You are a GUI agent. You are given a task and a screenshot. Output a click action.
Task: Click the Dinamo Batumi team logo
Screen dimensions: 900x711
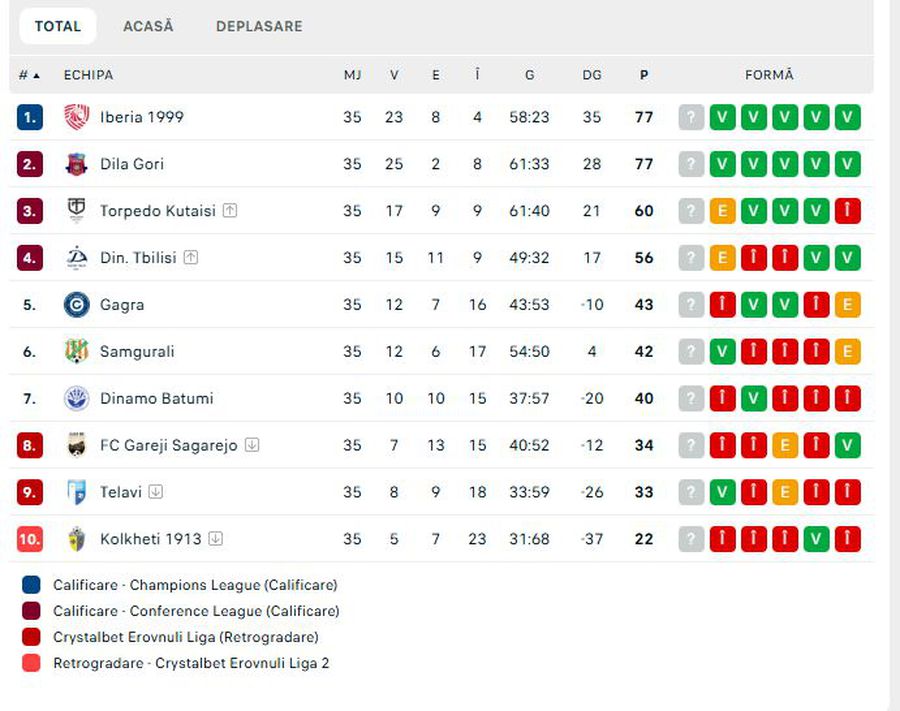77,399
